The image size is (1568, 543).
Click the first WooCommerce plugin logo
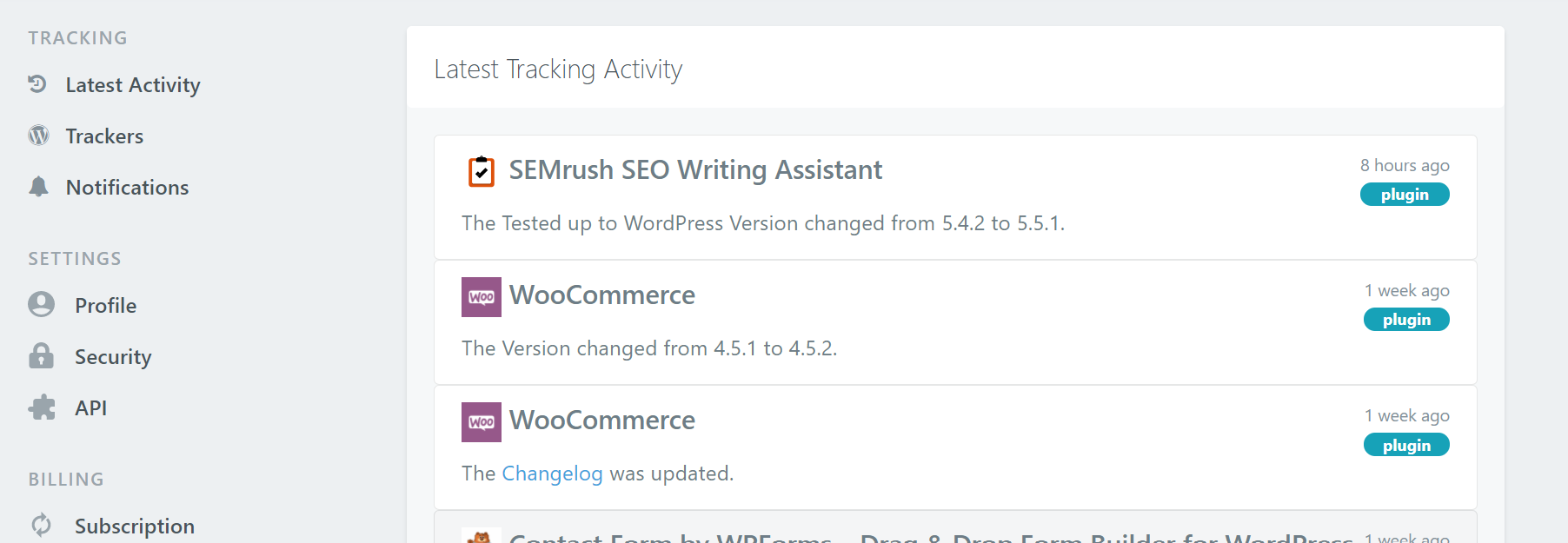coord(482,296)
